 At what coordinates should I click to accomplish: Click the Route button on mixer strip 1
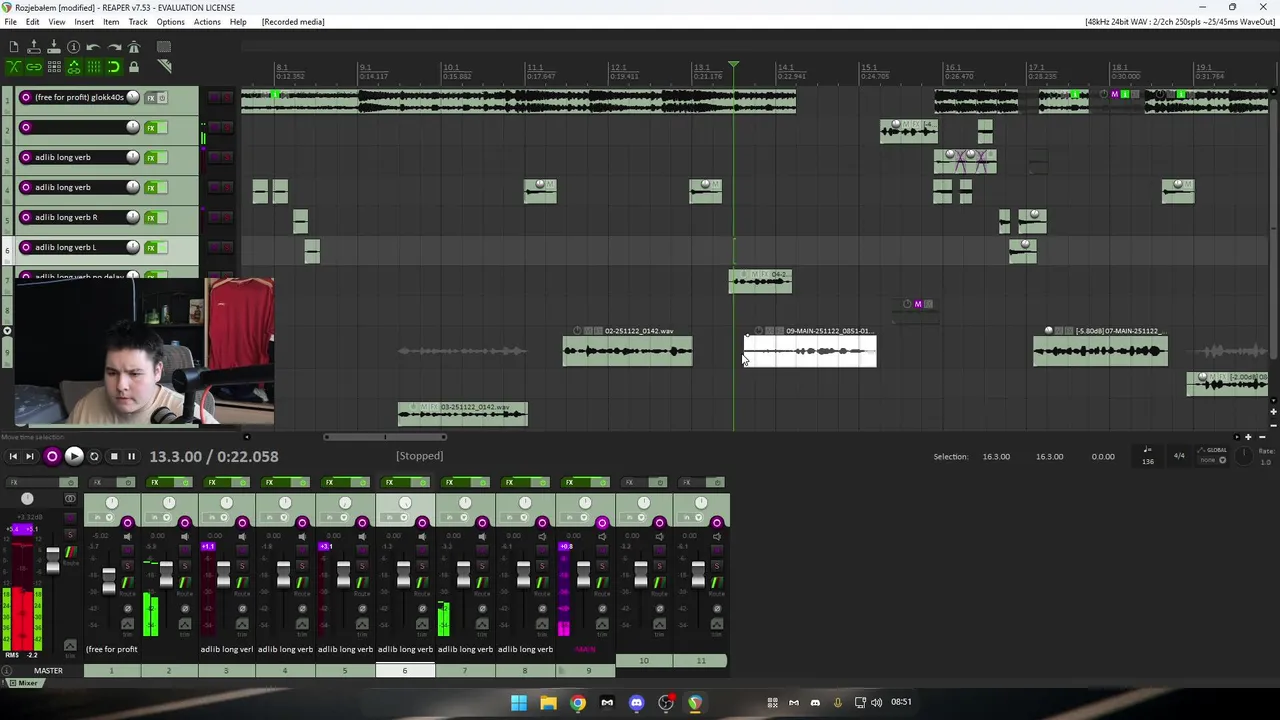(x=127, y=583)
